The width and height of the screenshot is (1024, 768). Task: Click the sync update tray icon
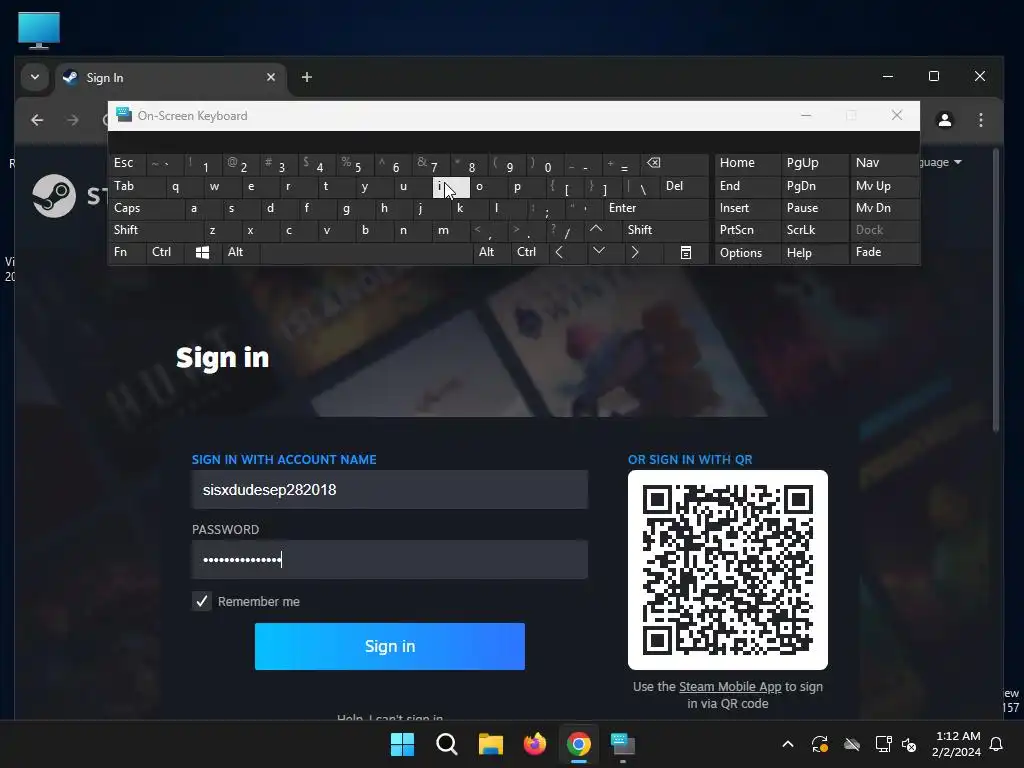coord(820,744)
